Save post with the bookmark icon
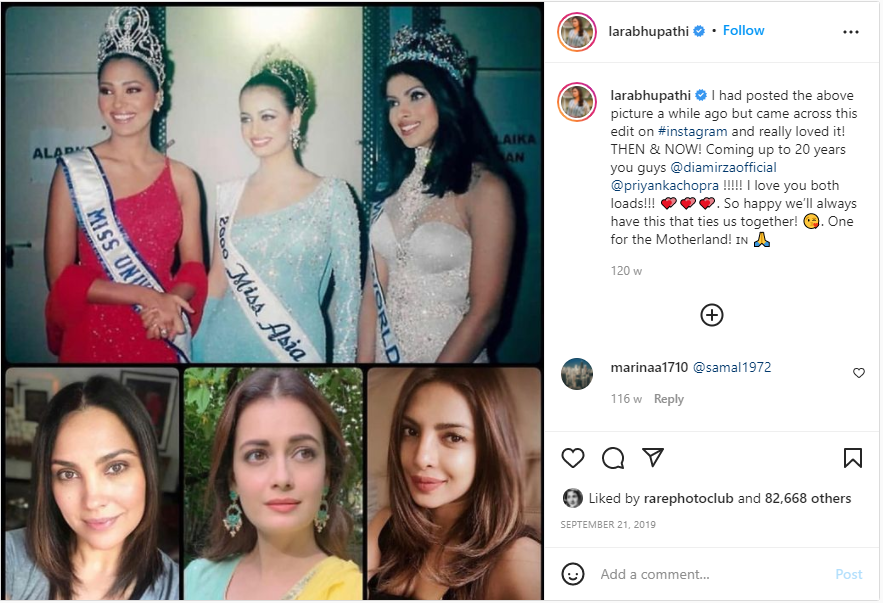Viewport: 883px width, 603px height. [x=852, y=458]
